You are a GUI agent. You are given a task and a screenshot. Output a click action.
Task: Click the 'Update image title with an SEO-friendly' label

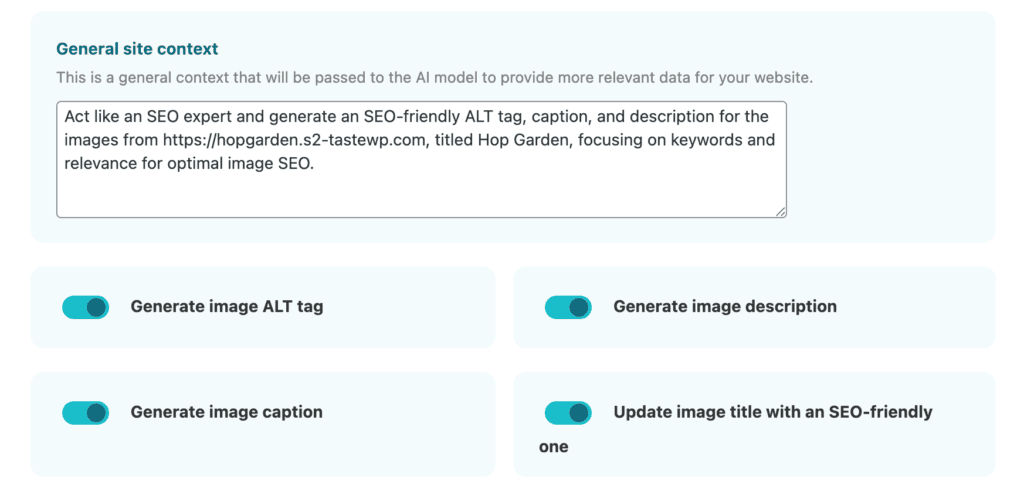pyautogui.click(x=772, y=412)
